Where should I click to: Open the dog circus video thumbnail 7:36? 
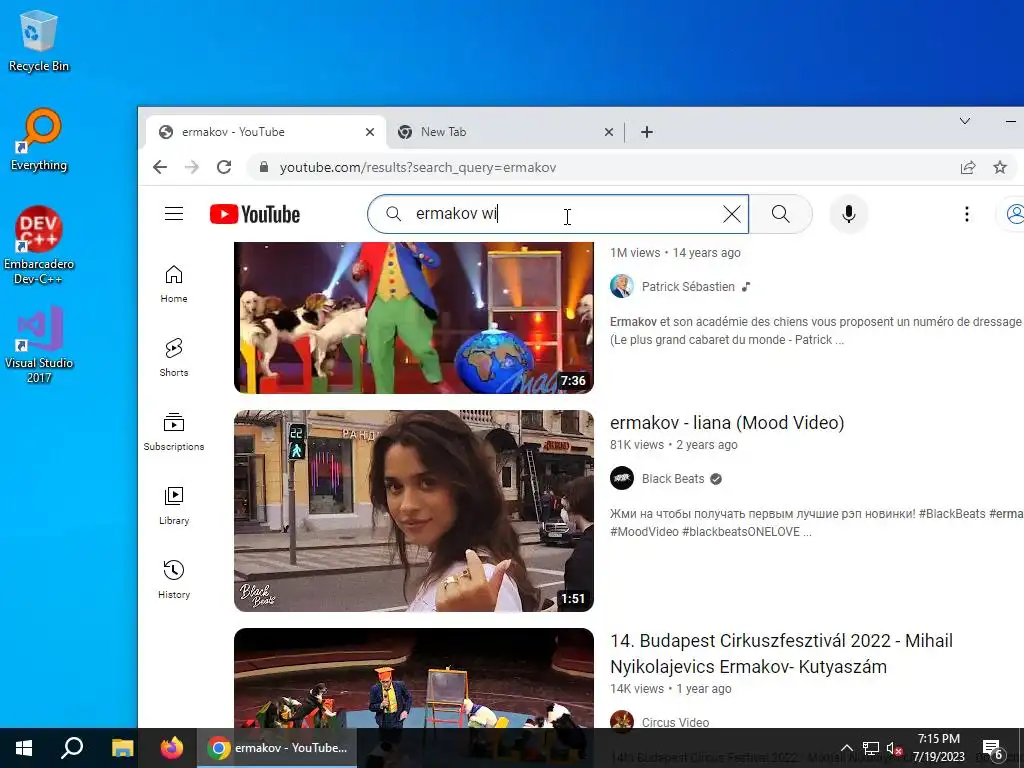(x=413, y=317)
